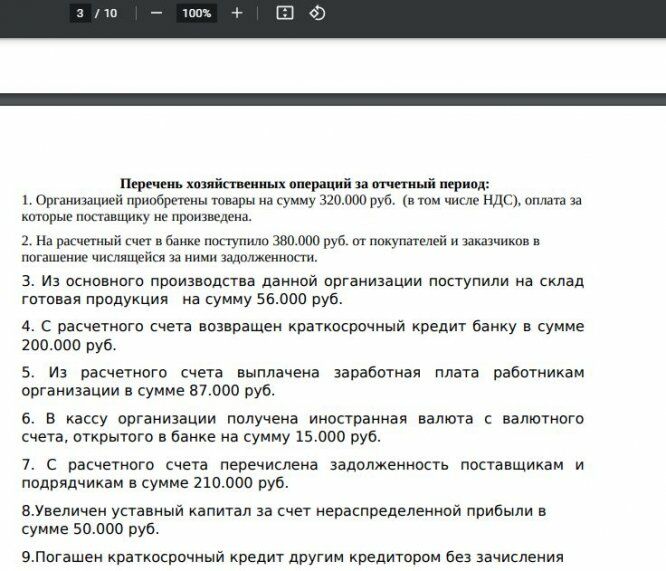Select operation 8 about уставный капитал 50.000 руб.
The height and width of the screenshot is (571, 666).
(284, 520)
